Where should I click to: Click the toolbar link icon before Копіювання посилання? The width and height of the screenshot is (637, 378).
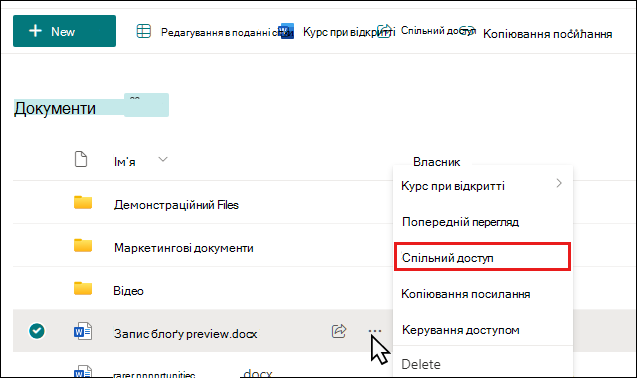[468, 30]
